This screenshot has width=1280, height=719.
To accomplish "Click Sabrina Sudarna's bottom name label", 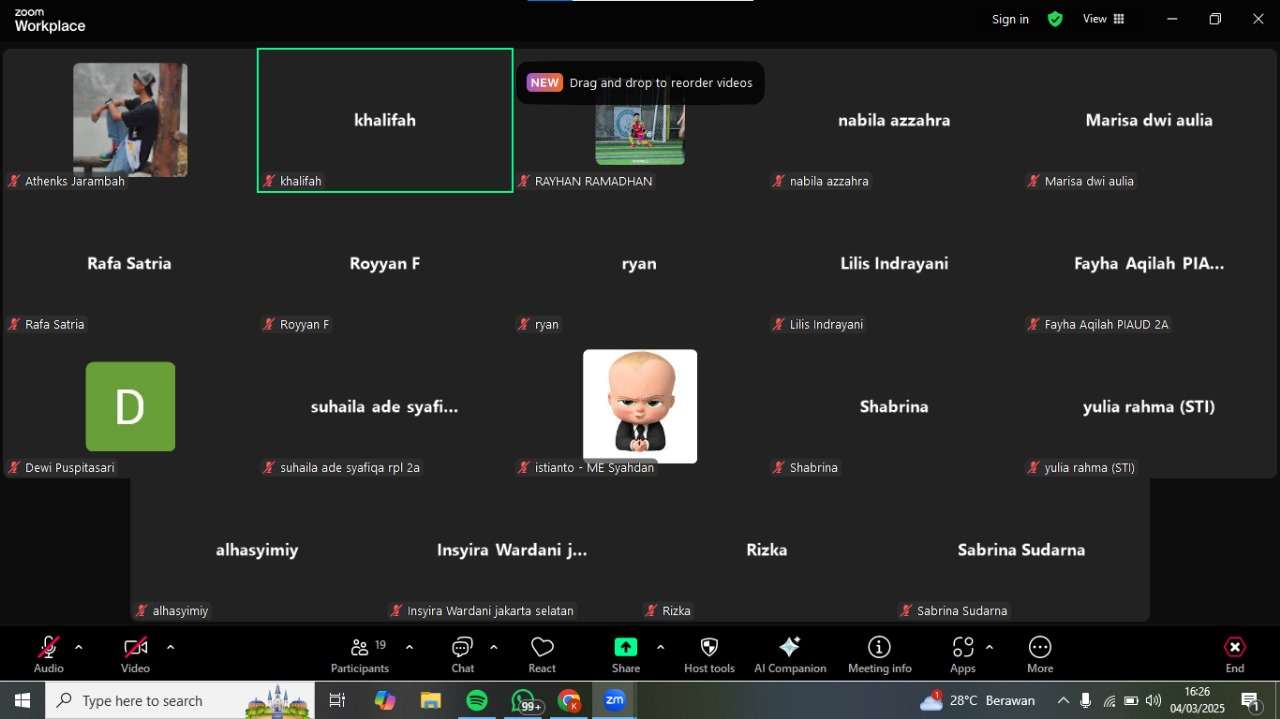I will point(962,610).
